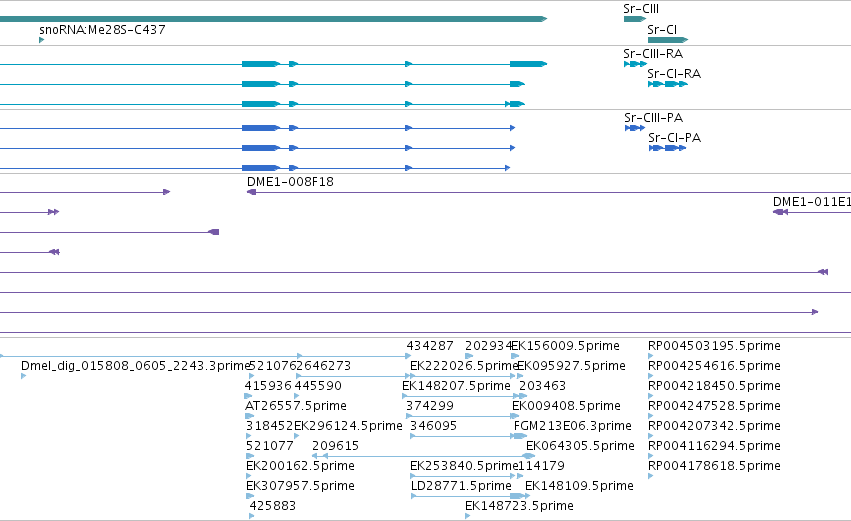Open EK222026.5prime EST entry
This screenshot has width=851, height=521.
click(464, 366)
